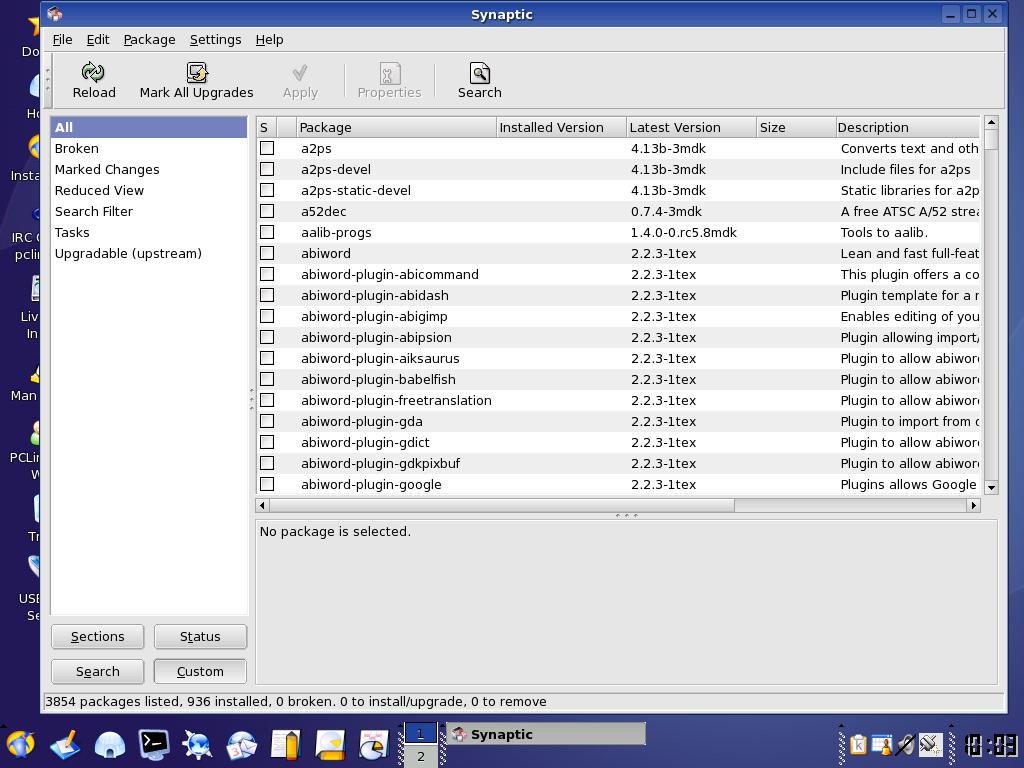This screenshot has width=1024, height=768.
Task: Sort by the Package column header
Action: click(396, 127)
